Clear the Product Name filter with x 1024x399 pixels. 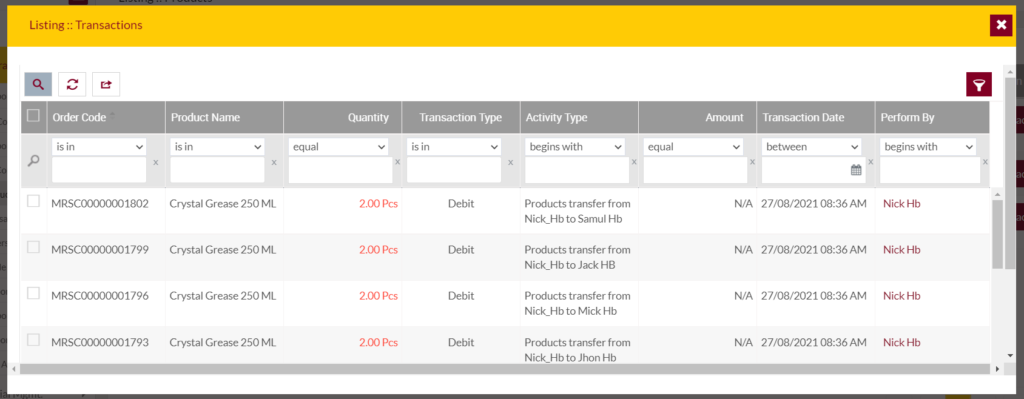274,162
